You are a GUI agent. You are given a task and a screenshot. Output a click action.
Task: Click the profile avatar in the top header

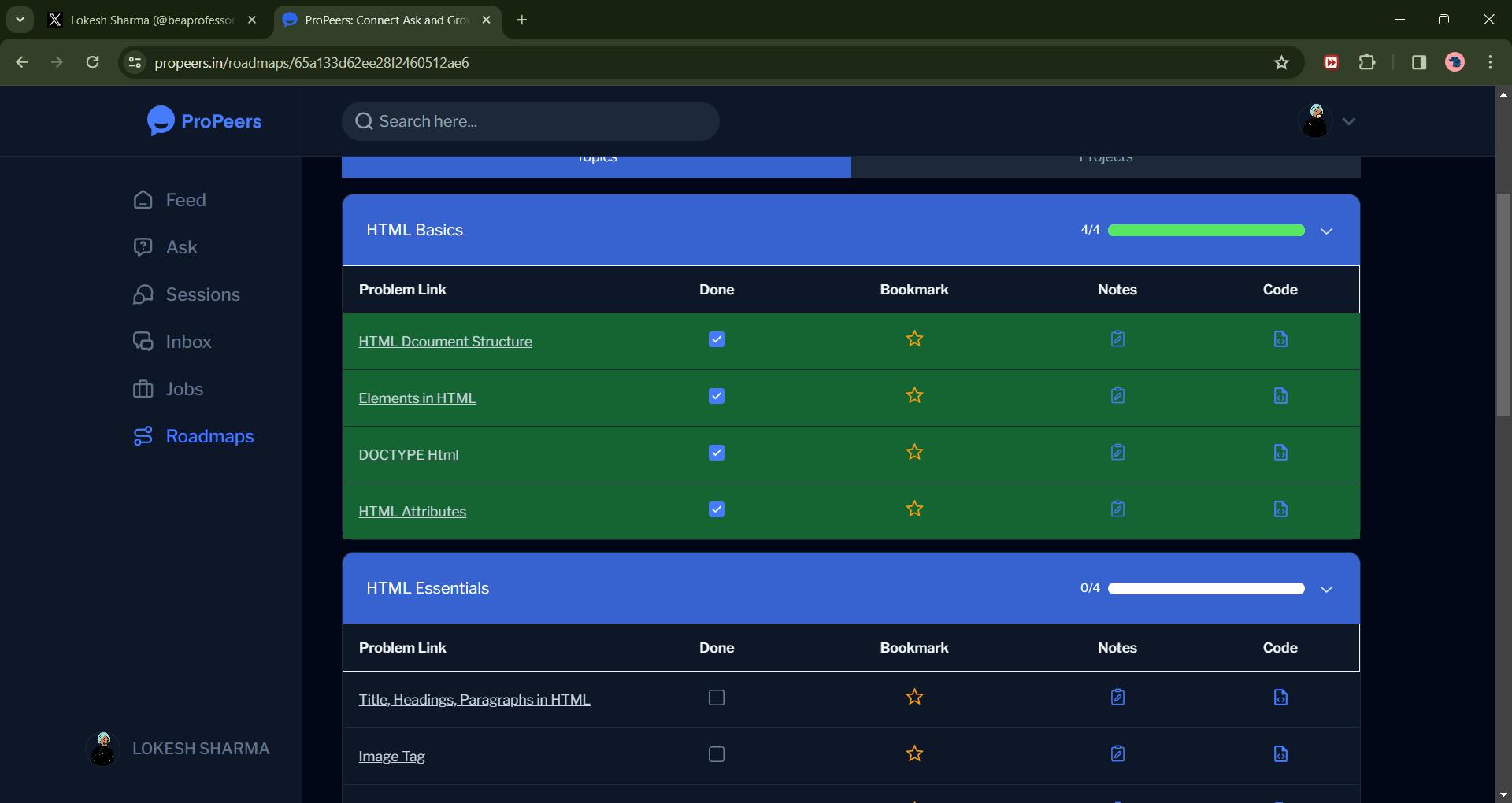[x=1314, y=121]
